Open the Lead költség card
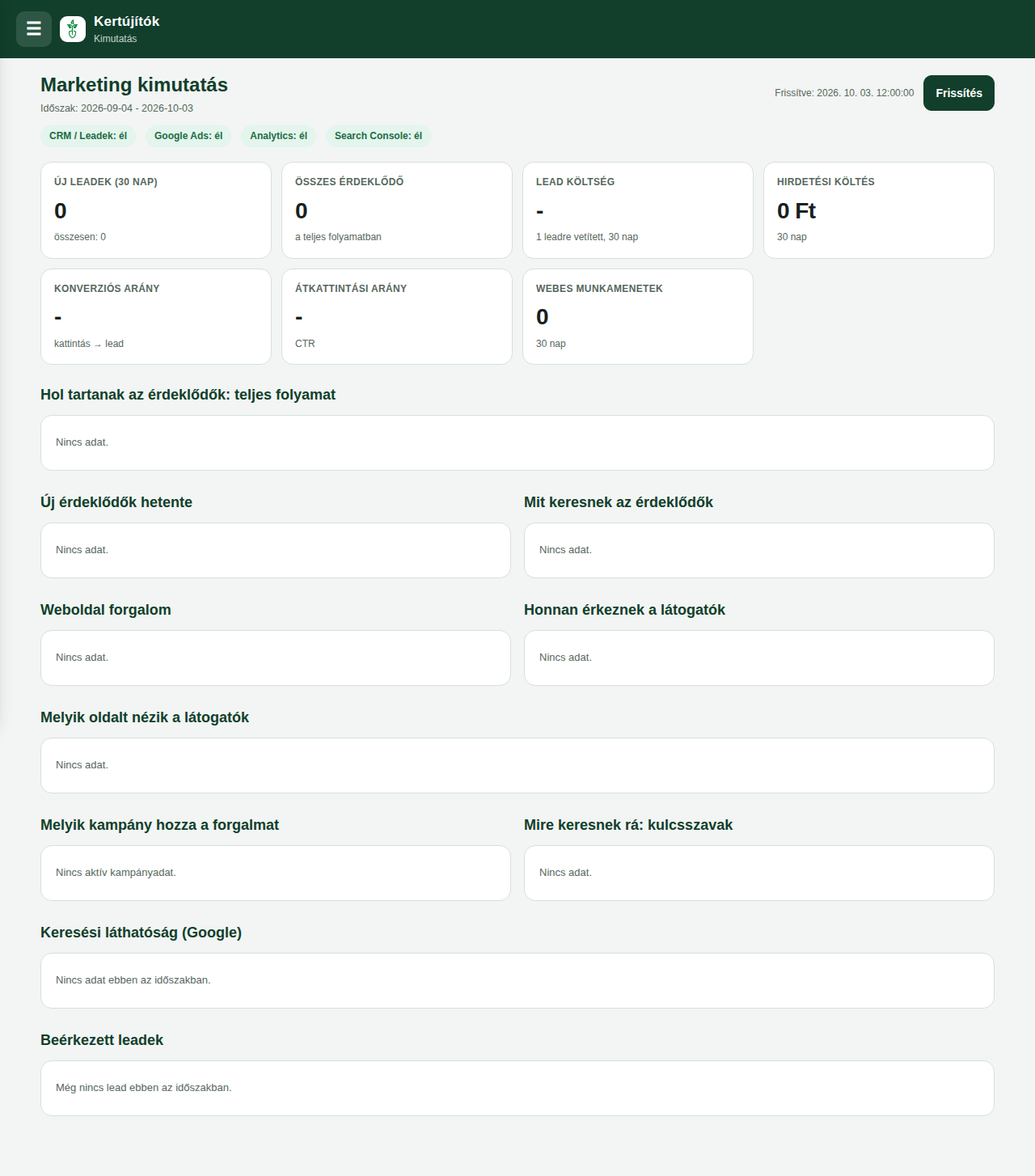The height and width of the screenshot is (1176, 1035). tap(638, 210)
